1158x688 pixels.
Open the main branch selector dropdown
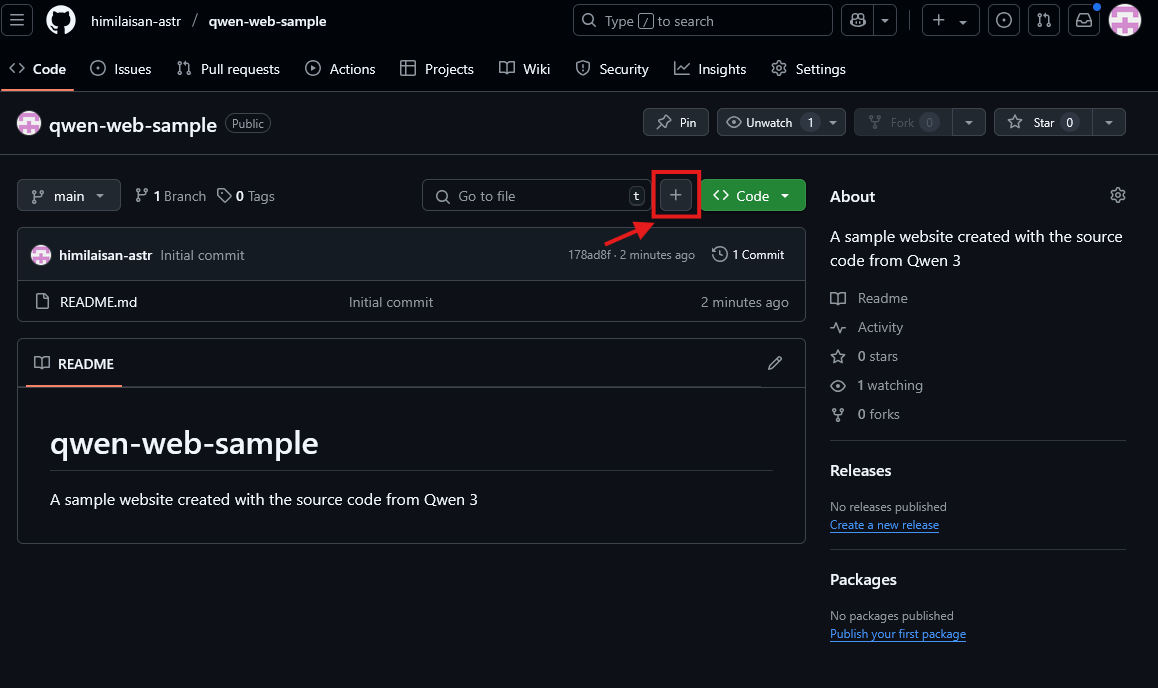pos(69,196)
